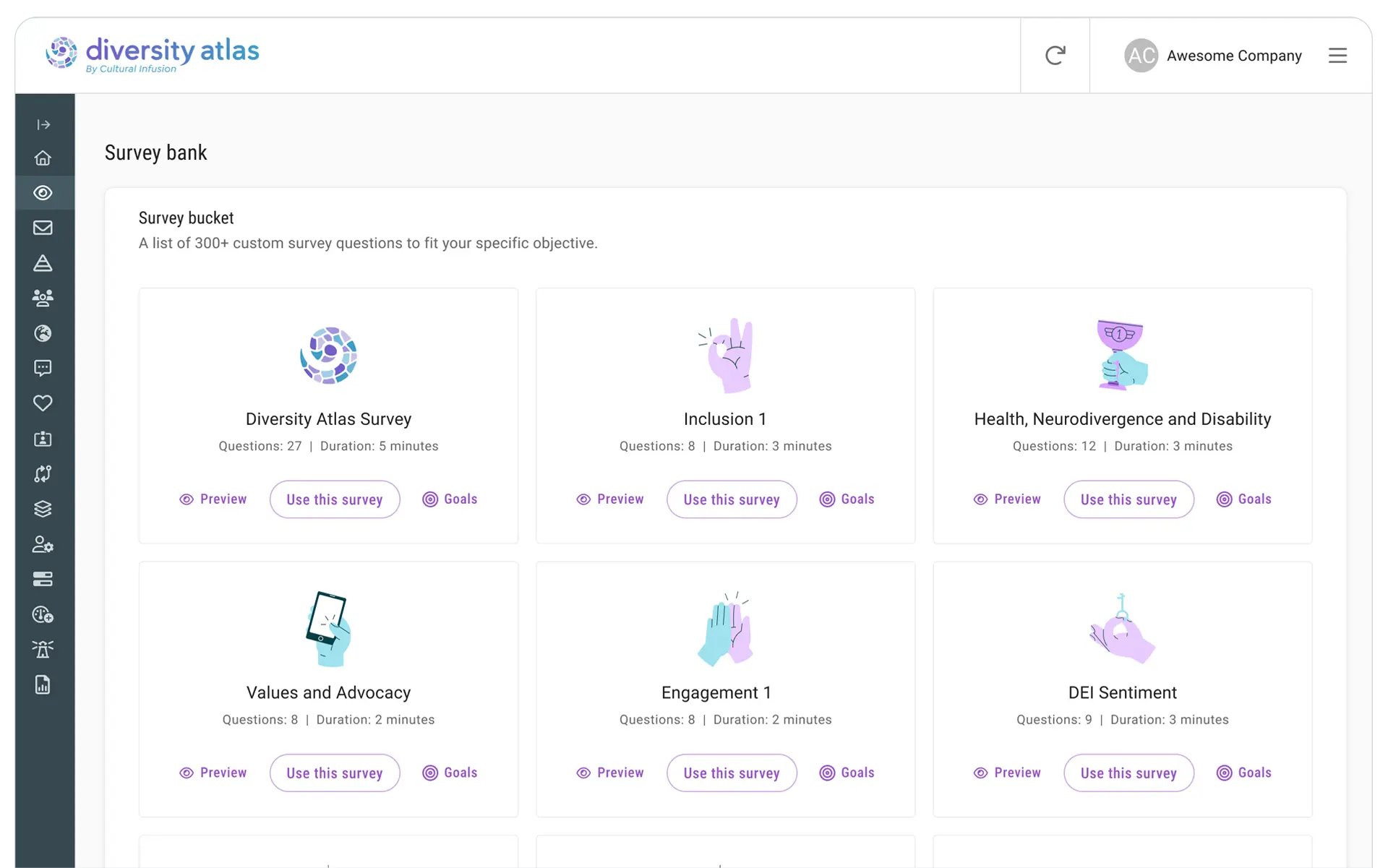Click the diversity atlas logo

click(x=153, y=53)
